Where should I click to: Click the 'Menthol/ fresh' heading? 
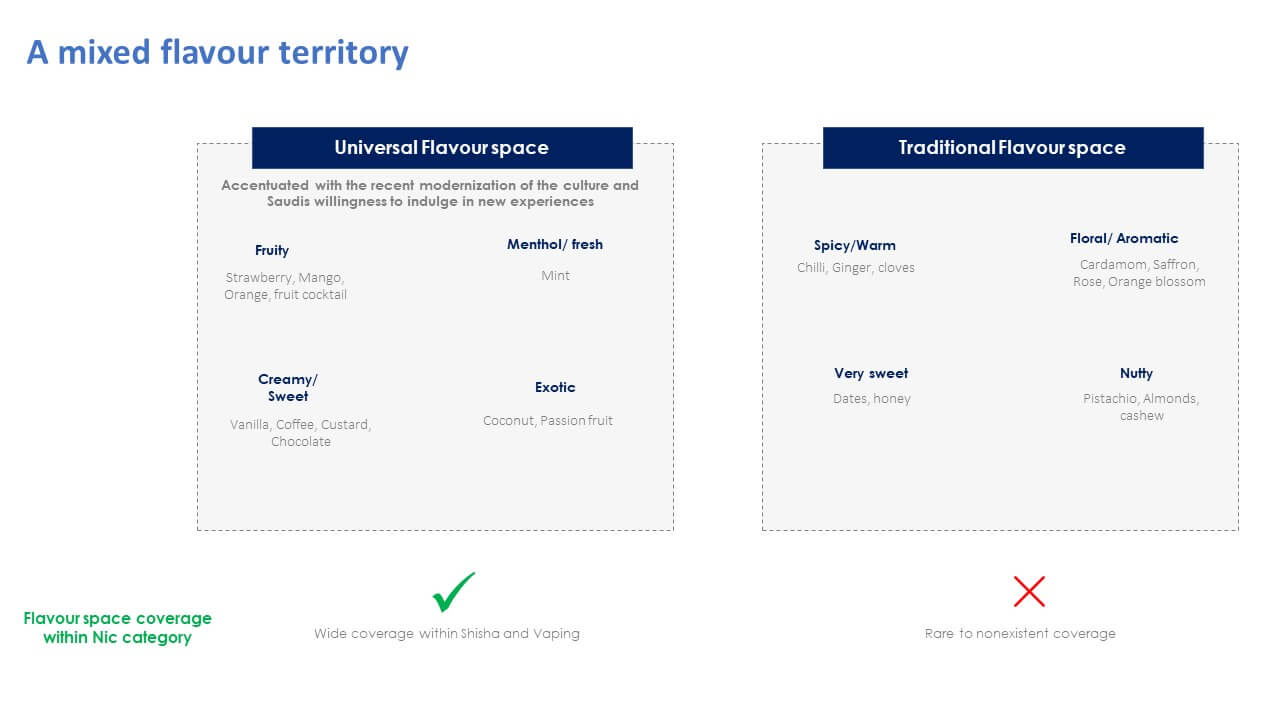(555, 244)
